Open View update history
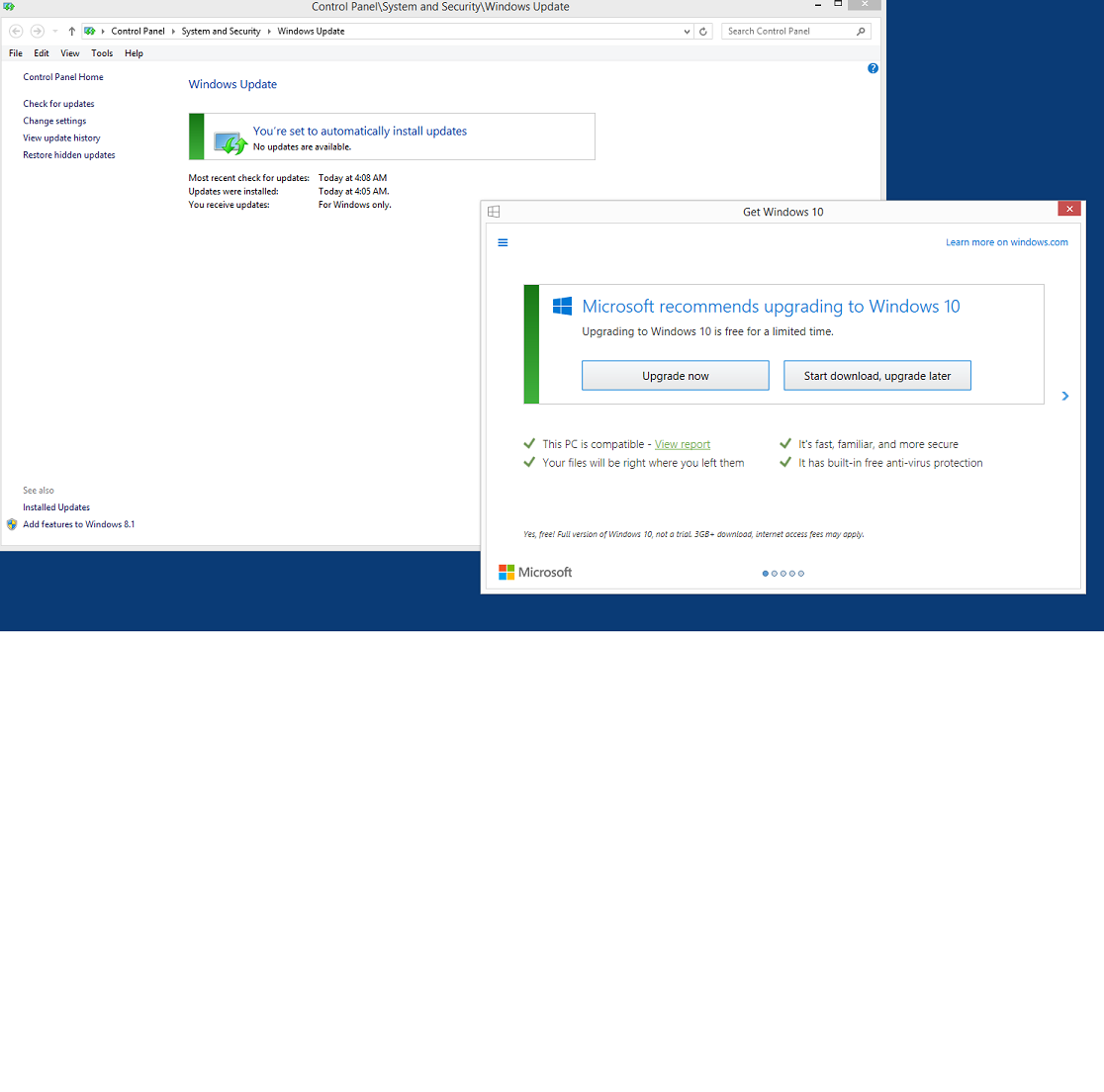Image resolution: width=1104 pixels, height=1092 pixels. click(61, 138)
